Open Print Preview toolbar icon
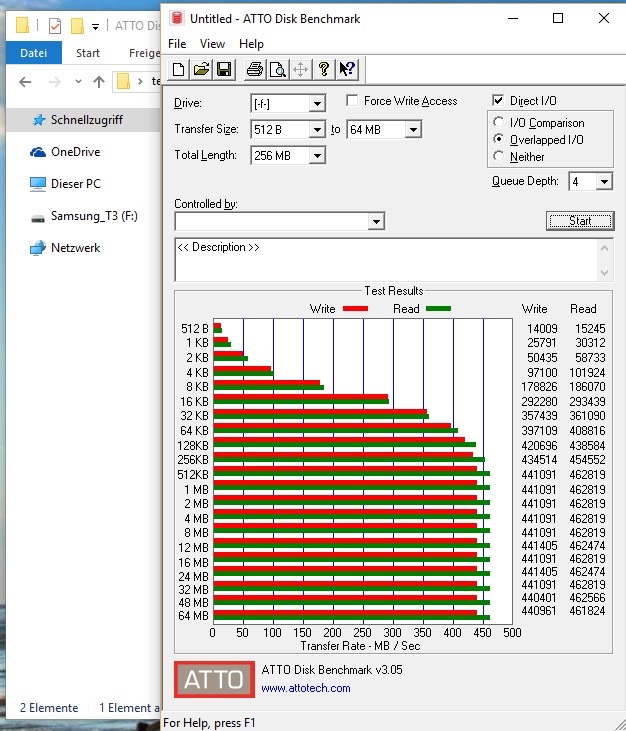 [278, 70]
